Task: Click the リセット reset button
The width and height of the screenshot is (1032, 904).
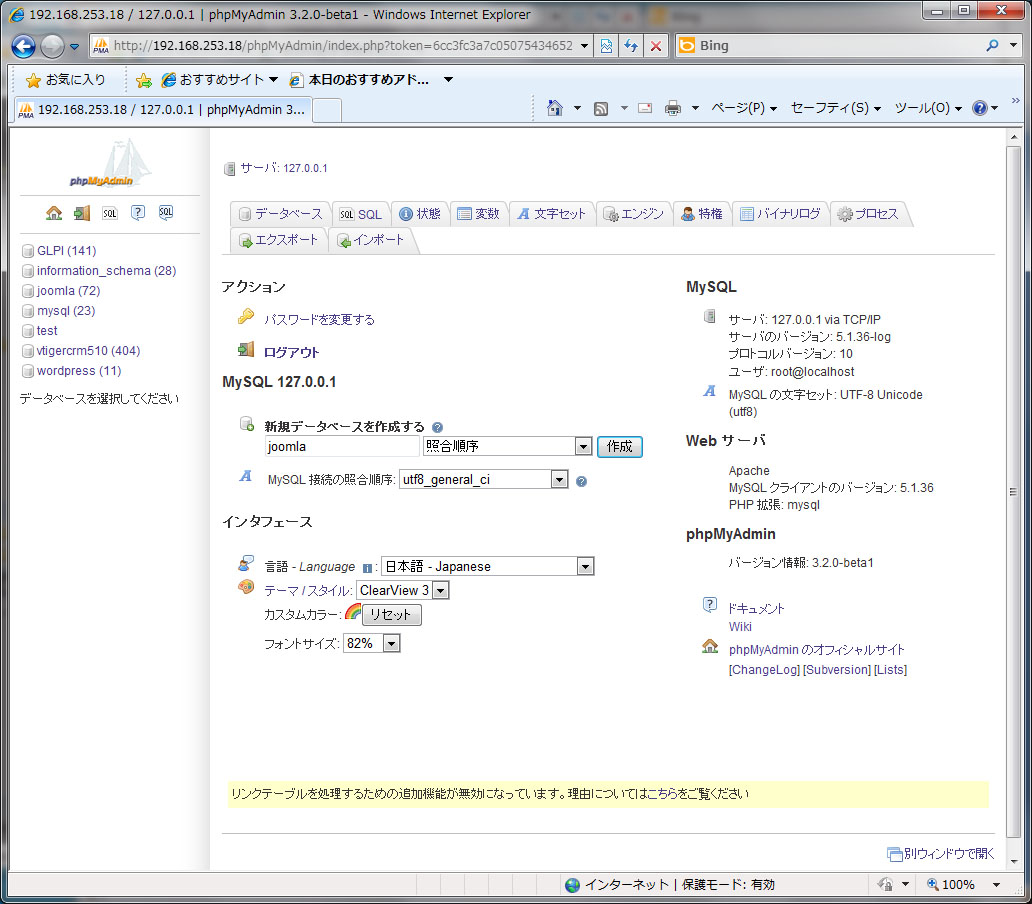Action: (x=391, y=615)
